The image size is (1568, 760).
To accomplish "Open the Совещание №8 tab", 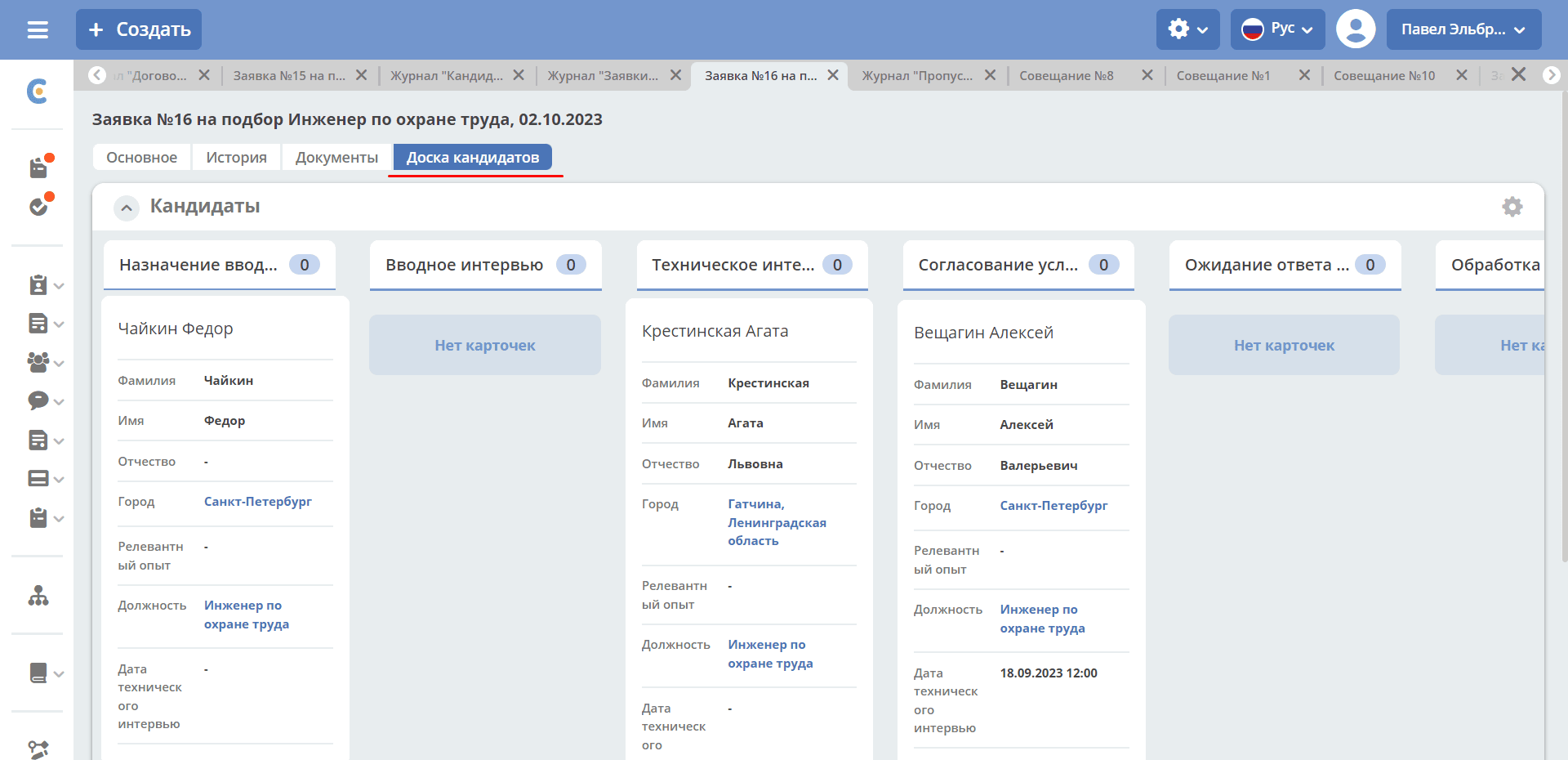I will (x=1067, y=76).
